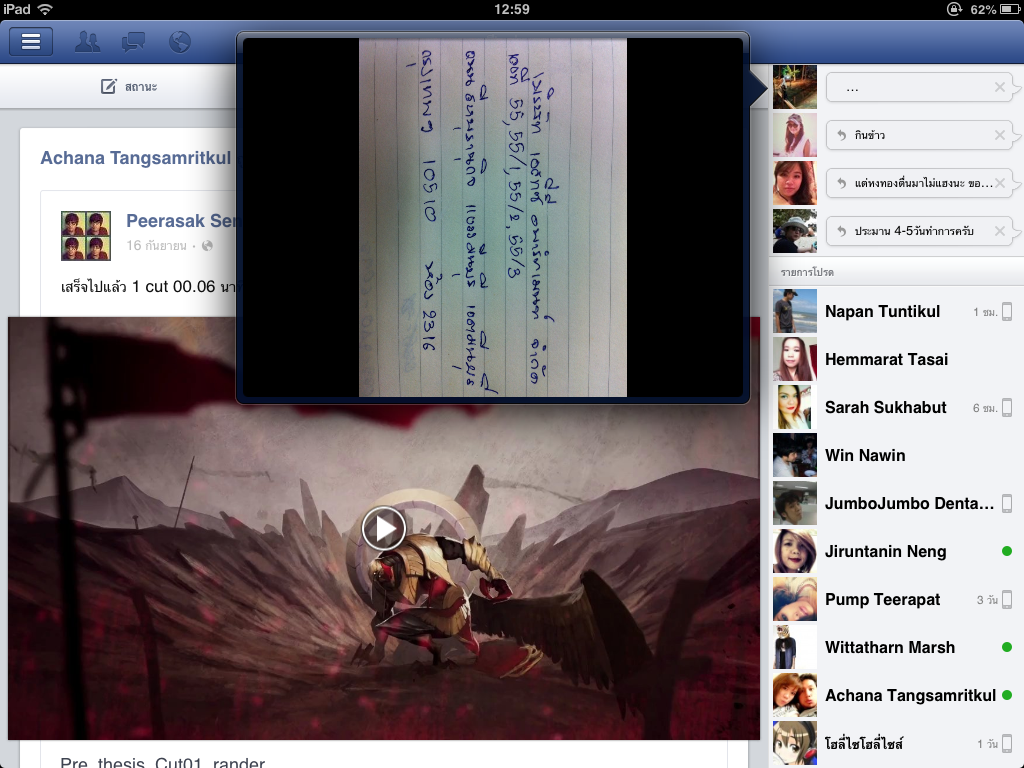Screen dimensions: 1024x768
Task: Tap the orientation lock icon in status bar
Action: [x=954, y=9]
